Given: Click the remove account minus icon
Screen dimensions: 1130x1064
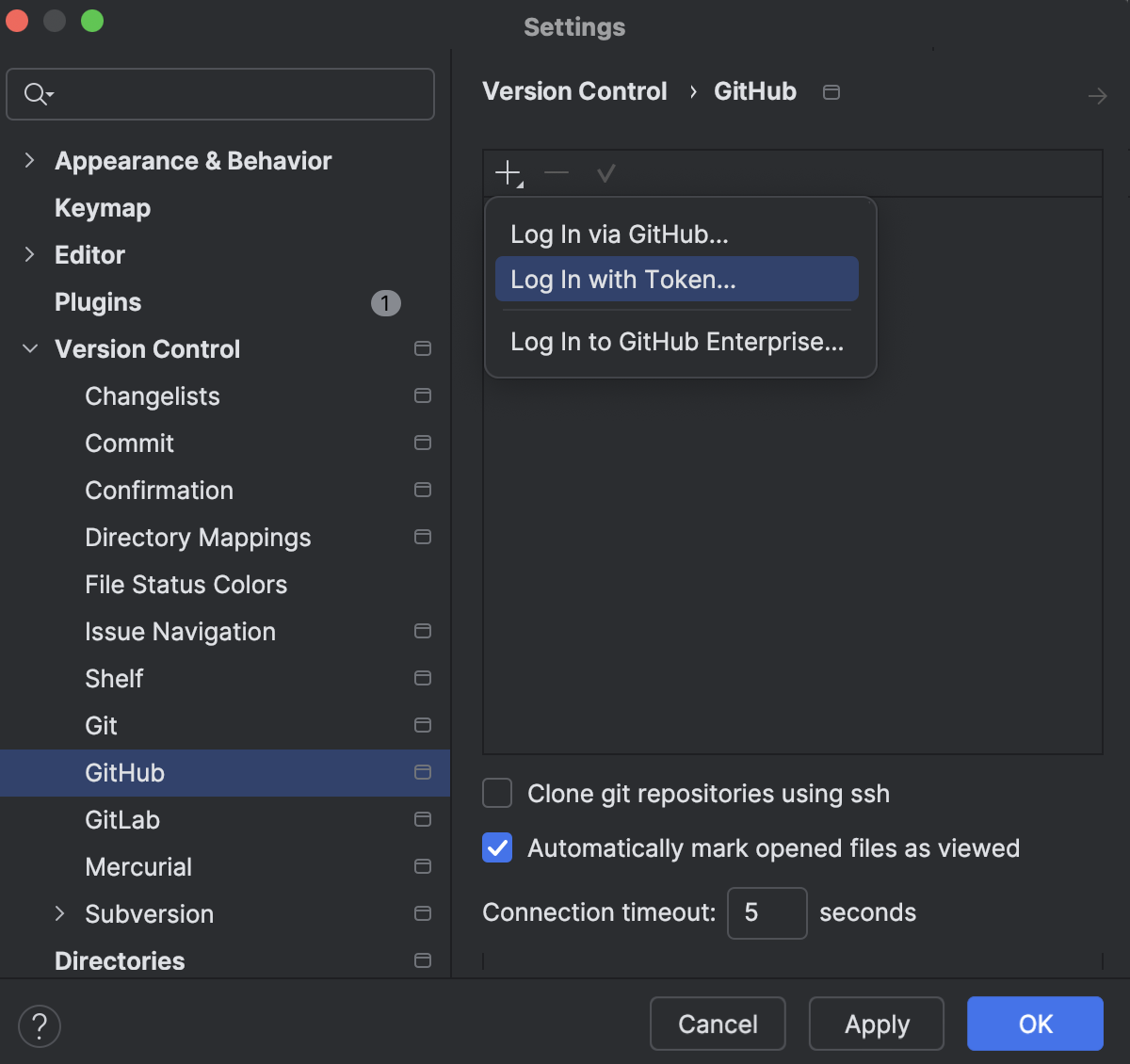Looking at the screenshot, I should (x=557, y=173).
